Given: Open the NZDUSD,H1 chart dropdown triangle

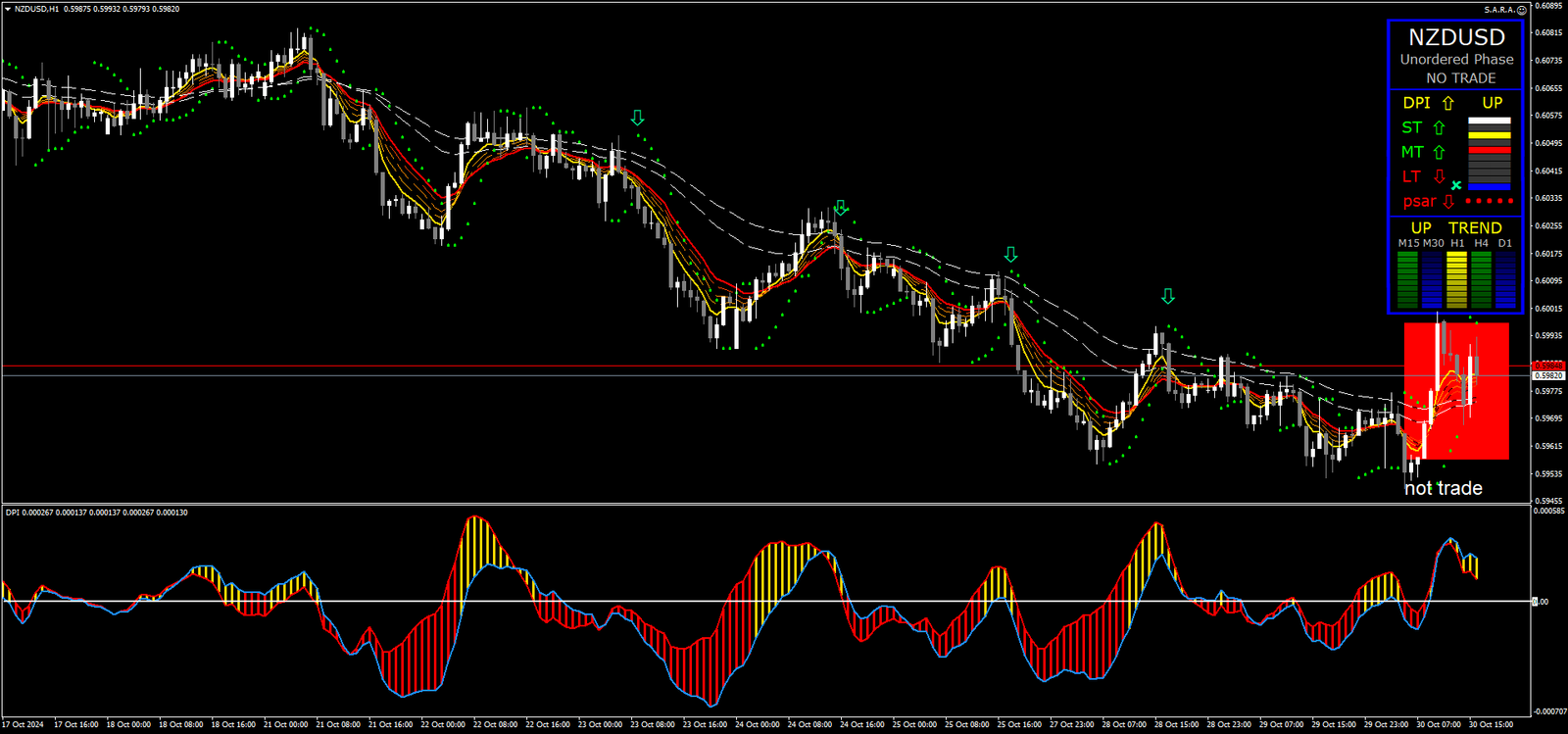Looking at the screenshot, I should 8,9.
